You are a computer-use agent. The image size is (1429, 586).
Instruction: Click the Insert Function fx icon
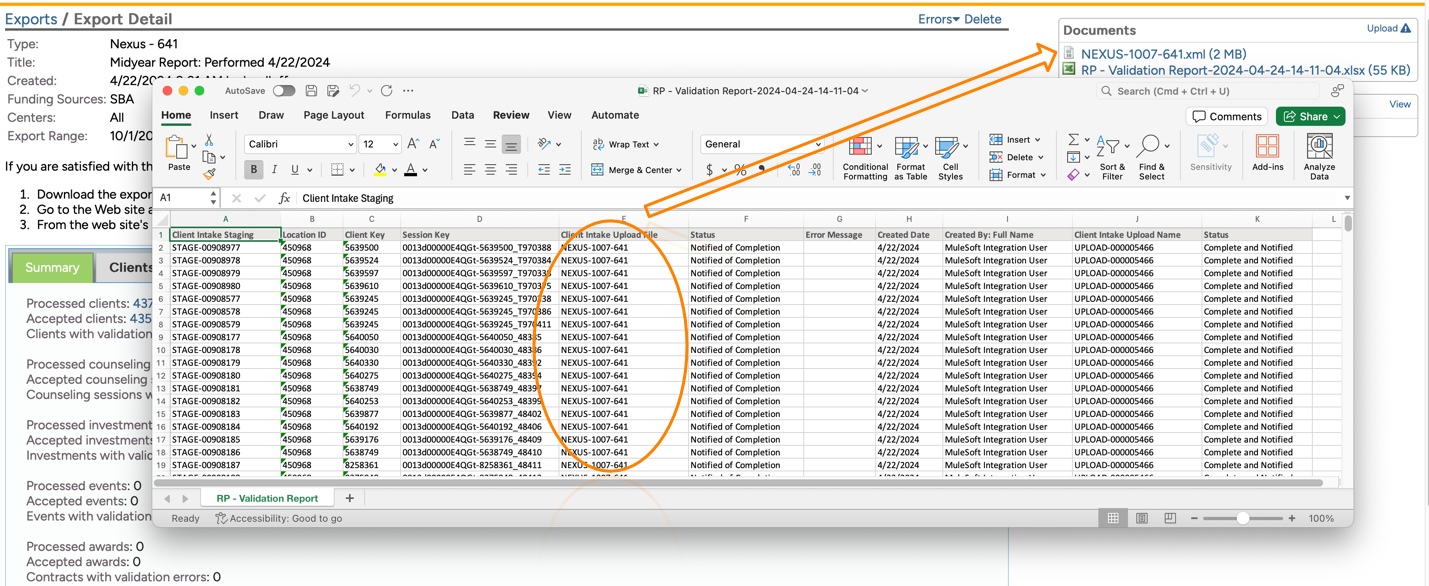tap(284, 198)
